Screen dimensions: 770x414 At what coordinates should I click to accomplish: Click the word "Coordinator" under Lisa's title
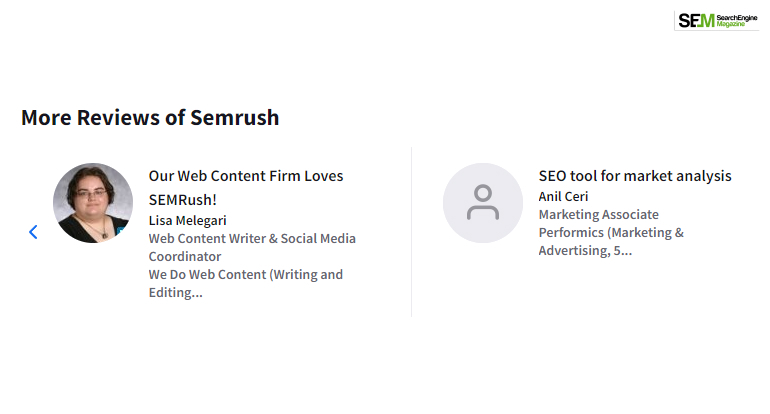(x=185, y=256)
